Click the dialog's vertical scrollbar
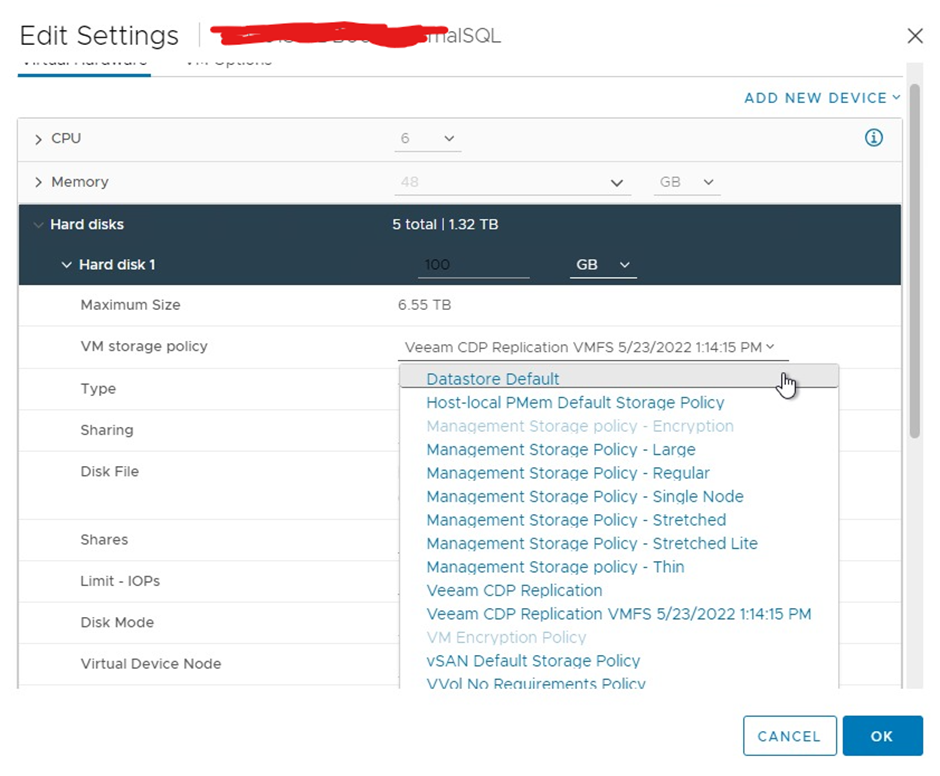 915,300
